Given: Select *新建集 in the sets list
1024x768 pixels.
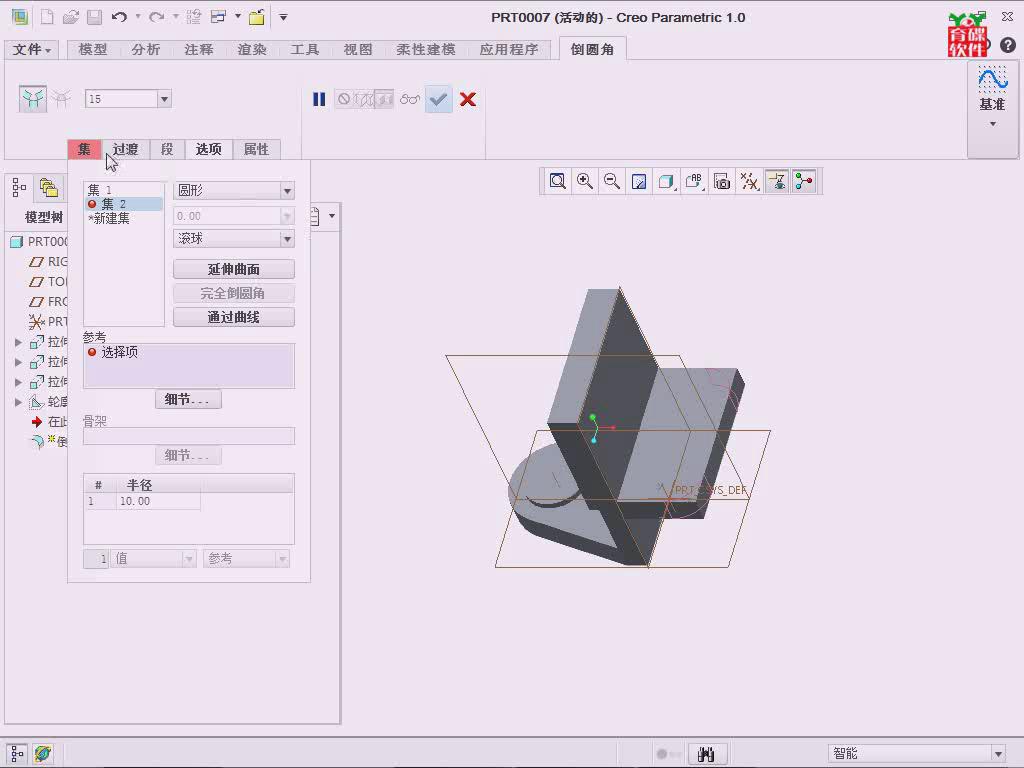Looking at the screenshot, I should (124, 219).
